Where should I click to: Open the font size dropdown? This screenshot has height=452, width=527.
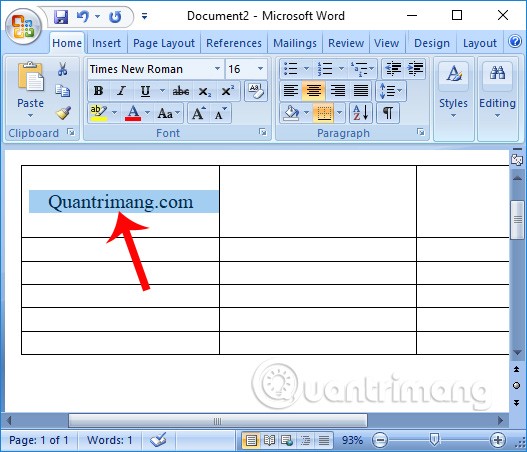point(260,69)
